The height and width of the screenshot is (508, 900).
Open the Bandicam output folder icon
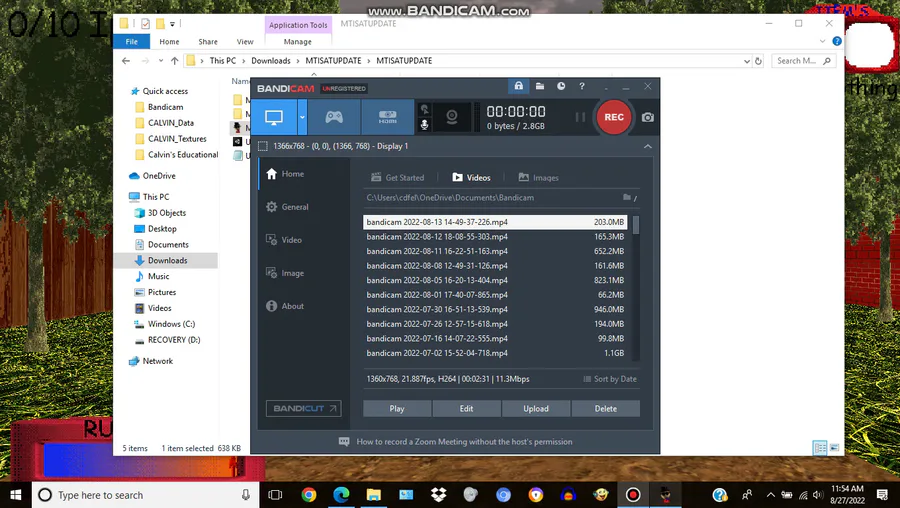point(540,86)
